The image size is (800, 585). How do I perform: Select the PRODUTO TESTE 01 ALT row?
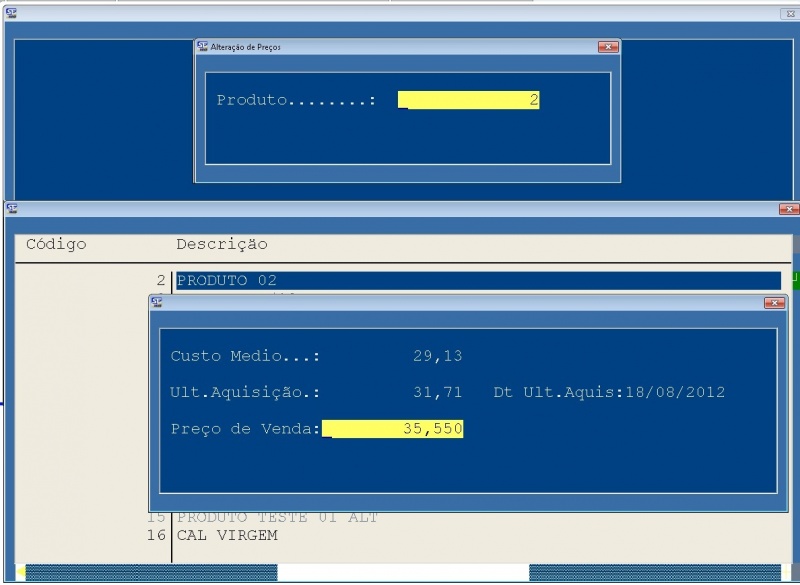280,517
